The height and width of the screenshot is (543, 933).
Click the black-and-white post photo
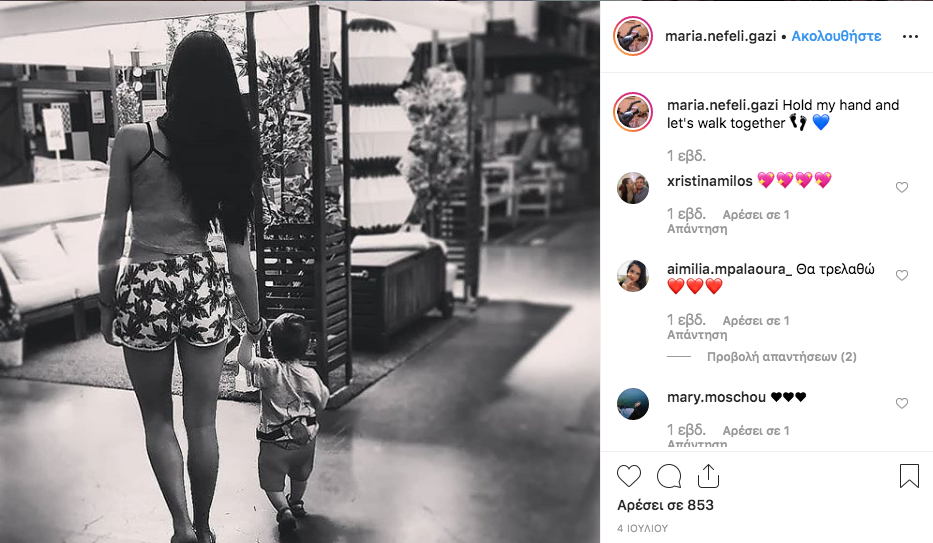click(300, 271)
